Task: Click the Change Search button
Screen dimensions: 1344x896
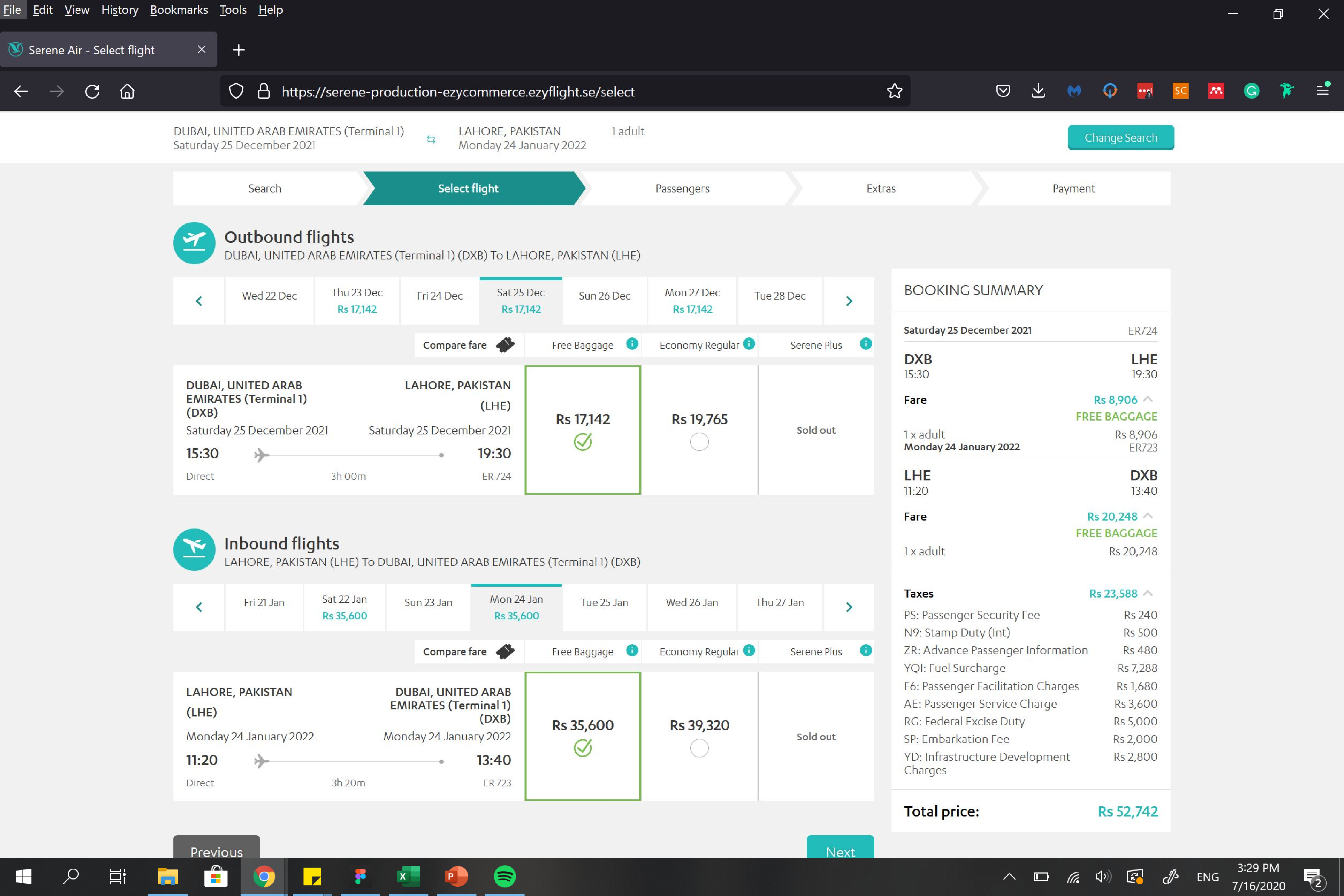Action: pyautogui.click(x=1121, y=138)
